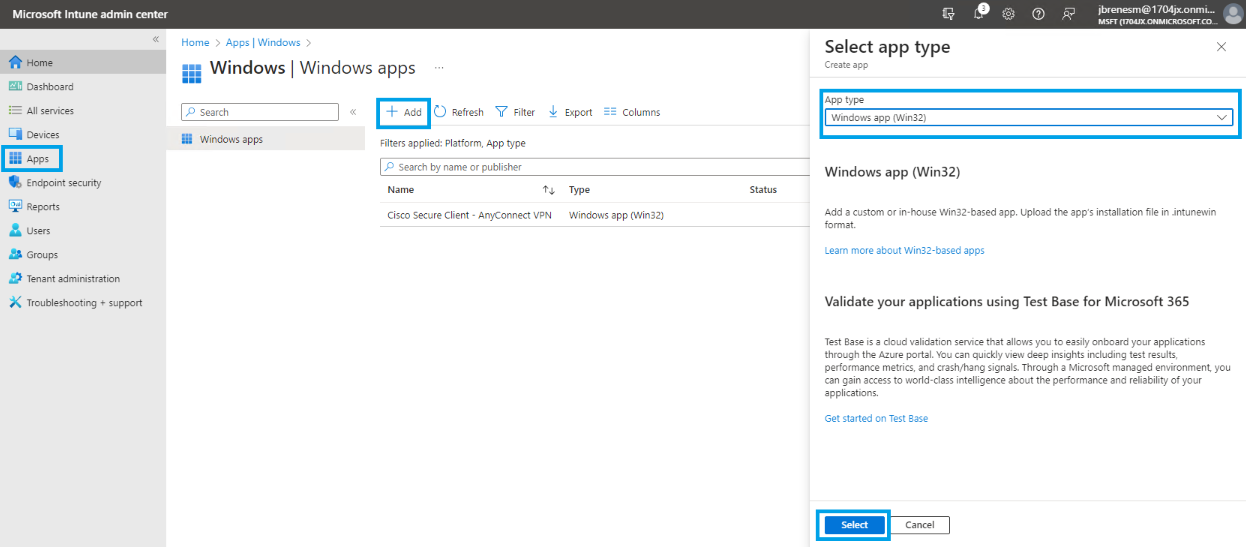
Task: Click the Troubleshooting + support wrench icon
Action: 15,302
